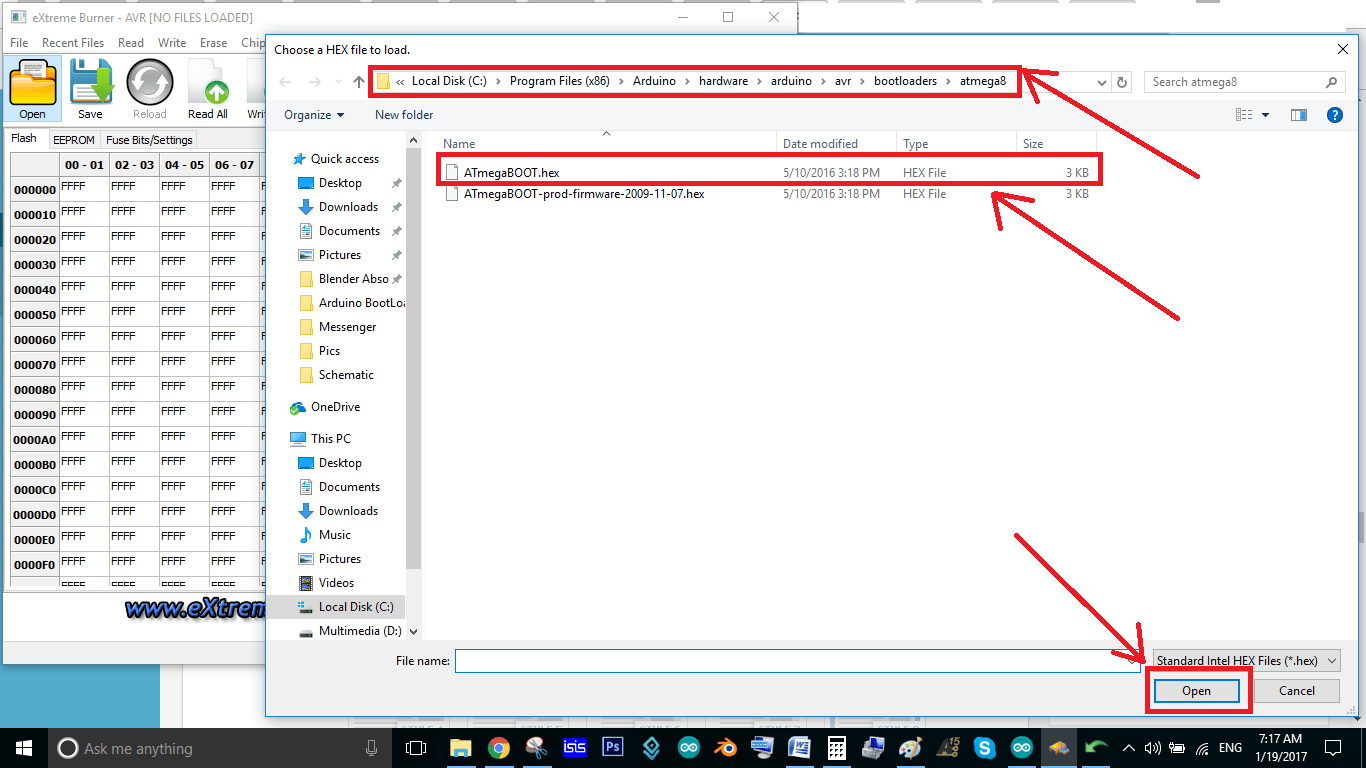This screenshot has width=1366, height=768.
Task: Open Documents under Quick access
Action: (x=349, y=231)
